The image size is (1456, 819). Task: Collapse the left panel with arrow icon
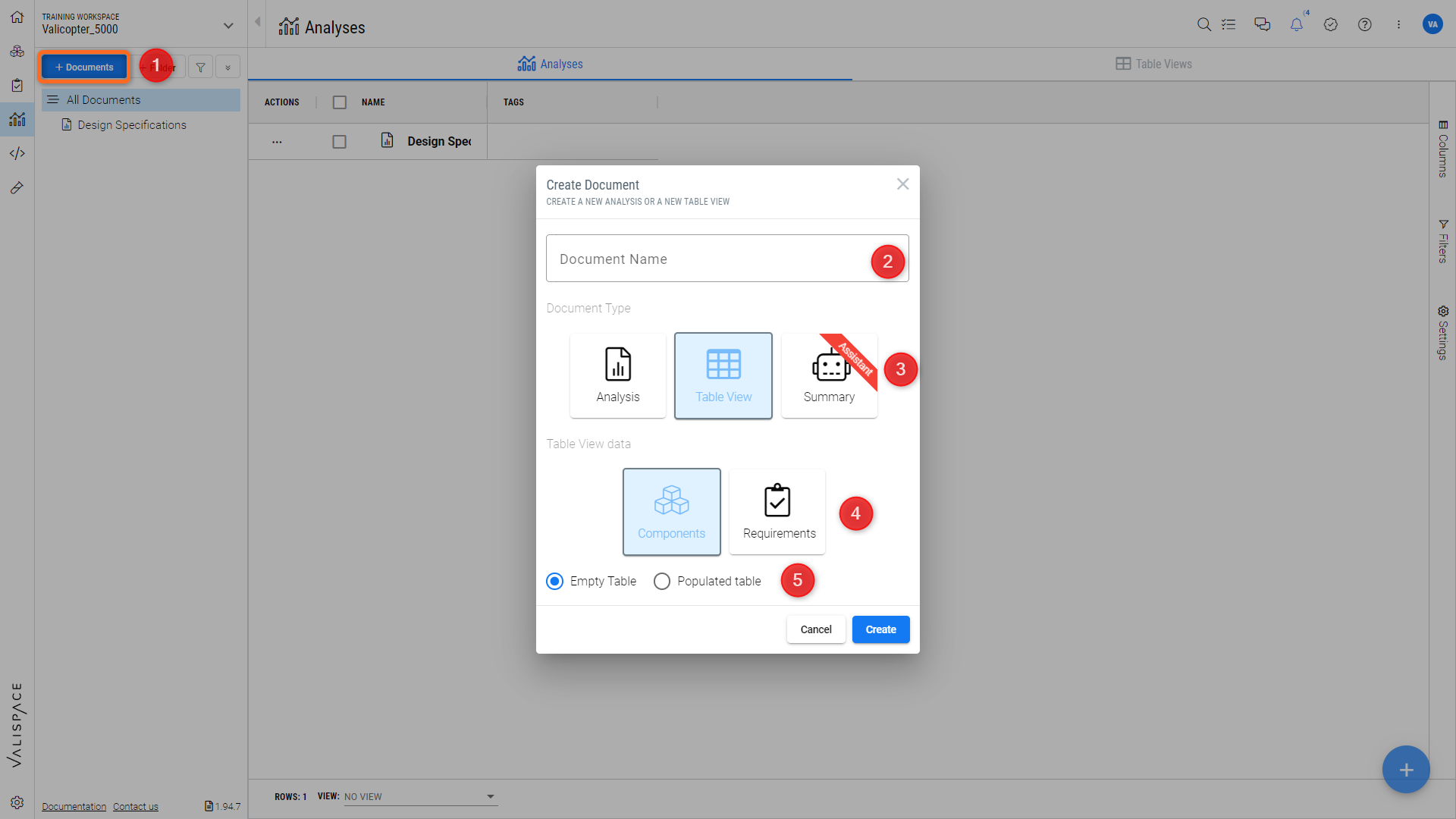coord(258,22)
